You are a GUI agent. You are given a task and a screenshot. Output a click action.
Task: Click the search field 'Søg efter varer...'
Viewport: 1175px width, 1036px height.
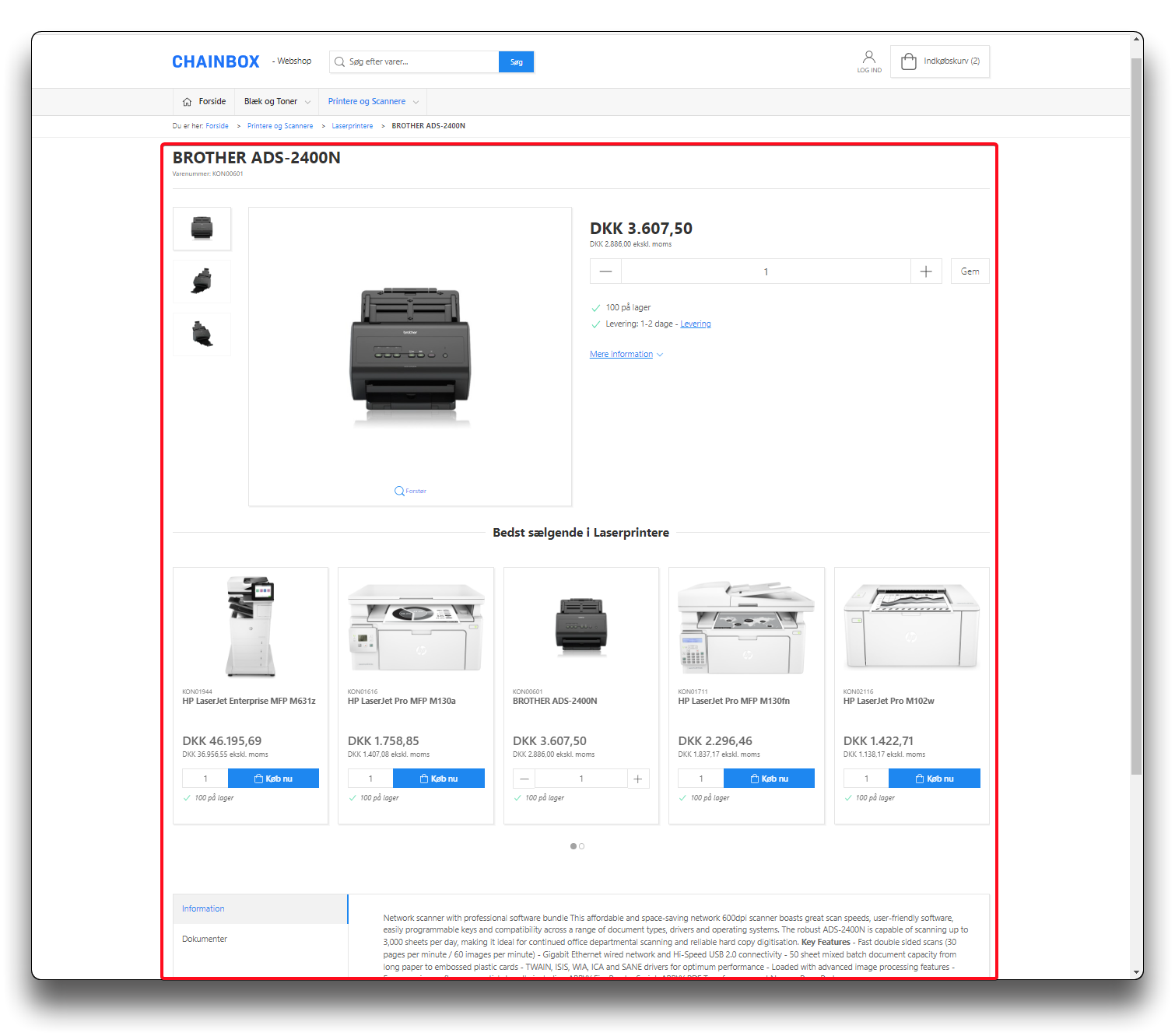[414, 61]
